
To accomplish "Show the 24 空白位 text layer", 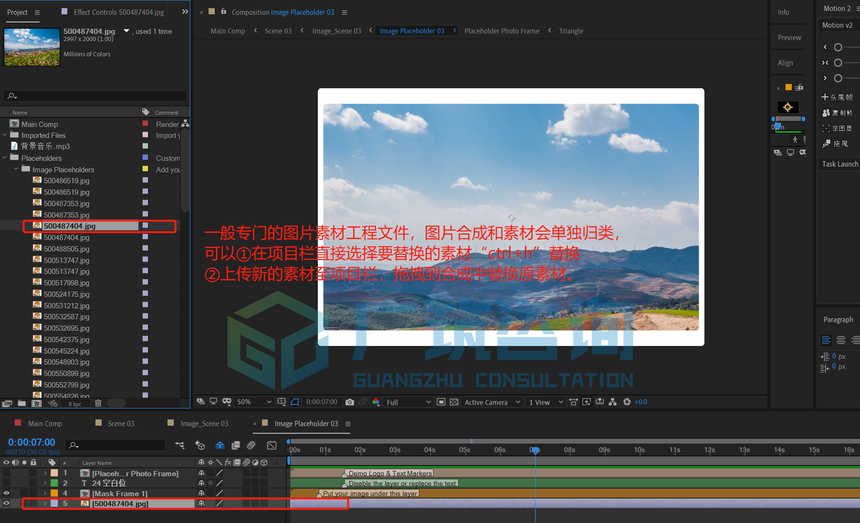I will (6, 483).
